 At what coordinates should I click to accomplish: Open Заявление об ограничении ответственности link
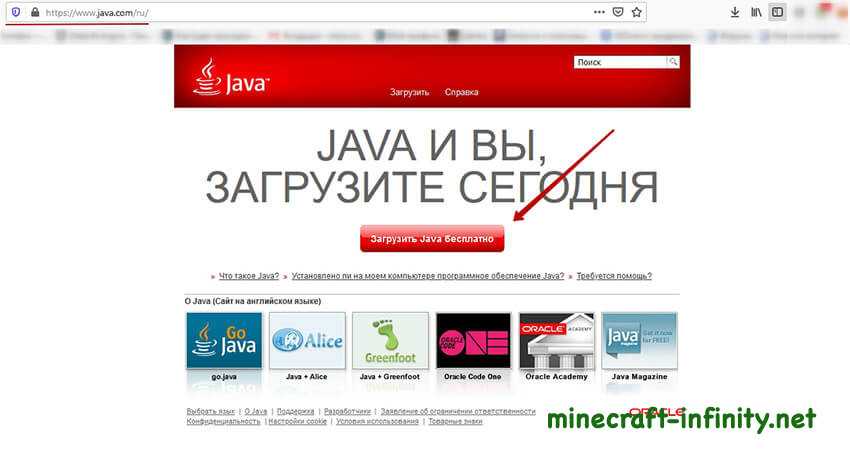point(458,411)
